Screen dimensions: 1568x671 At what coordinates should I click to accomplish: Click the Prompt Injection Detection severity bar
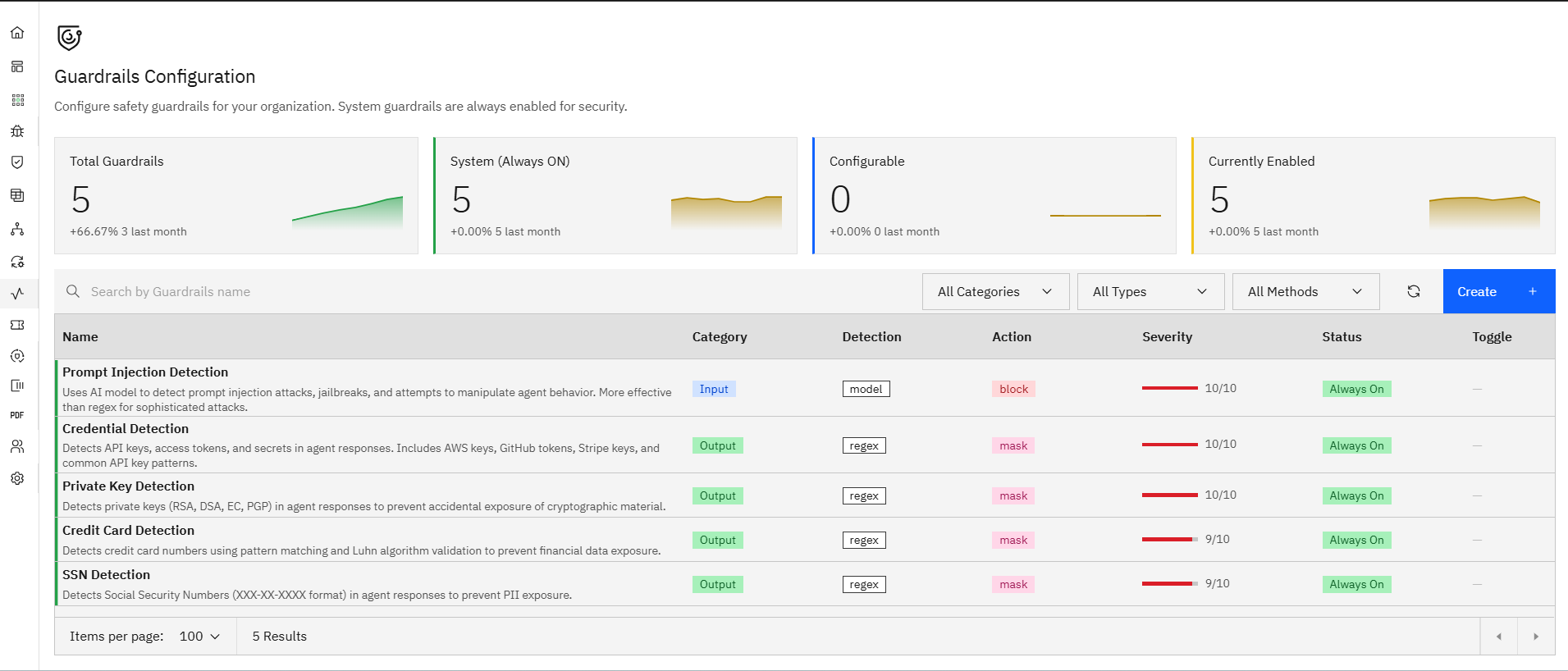click(x=1169, y=388)
